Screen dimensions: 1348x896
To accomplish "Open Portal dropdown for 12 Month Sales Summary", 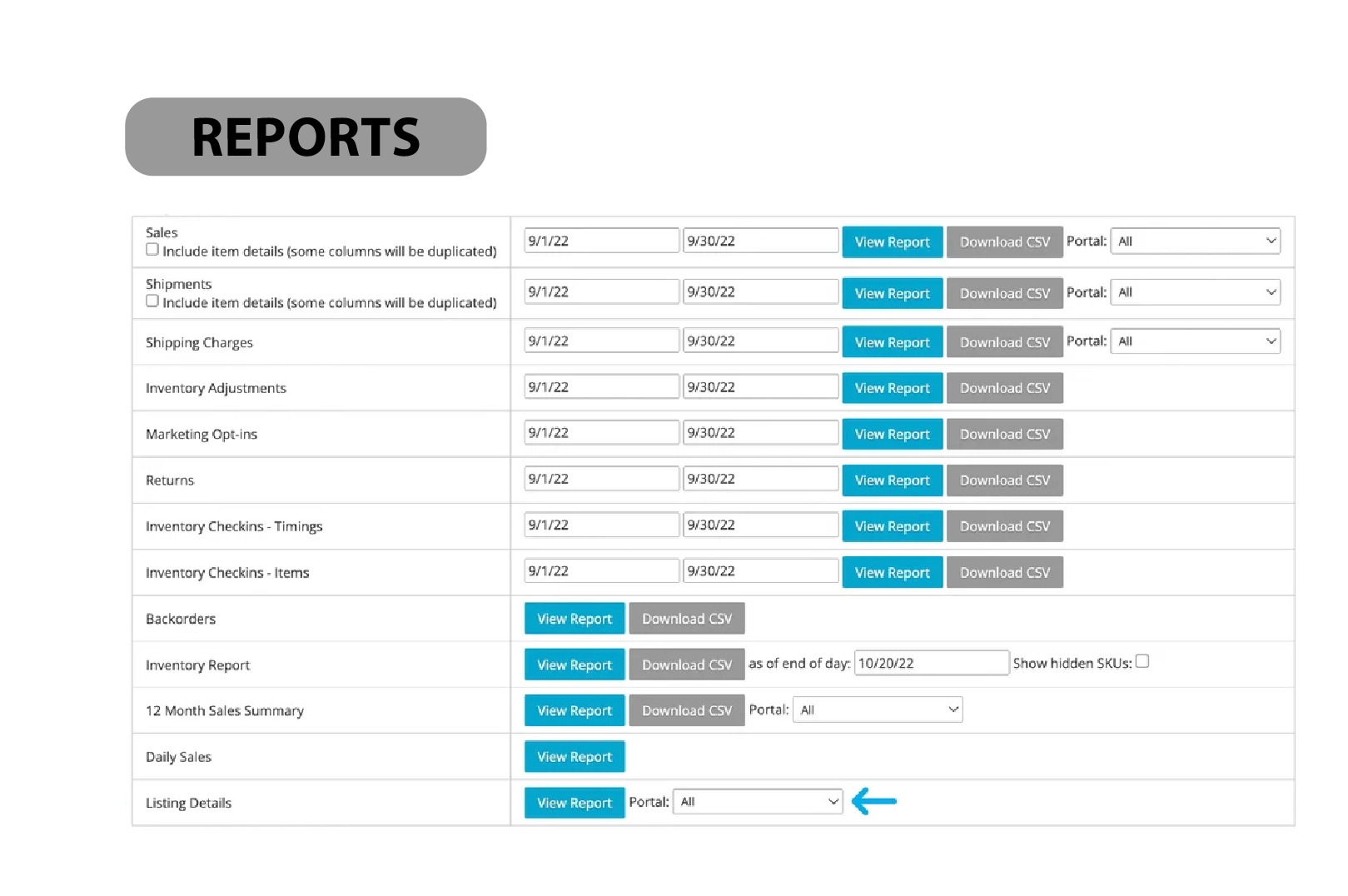I will coord(878,710).
